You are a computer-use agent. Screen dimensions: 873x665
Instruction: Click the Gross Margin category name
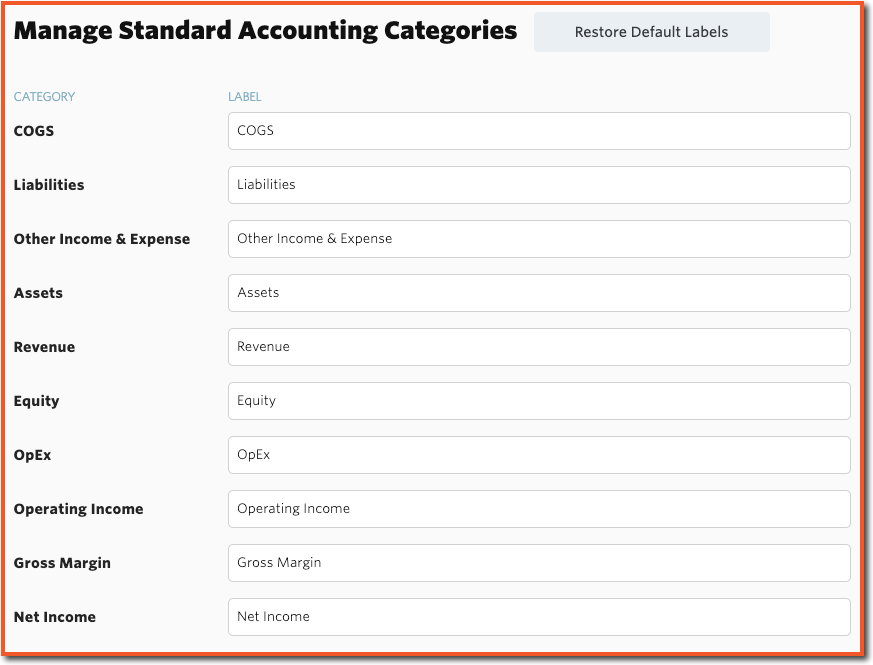(x=62, y=563)
